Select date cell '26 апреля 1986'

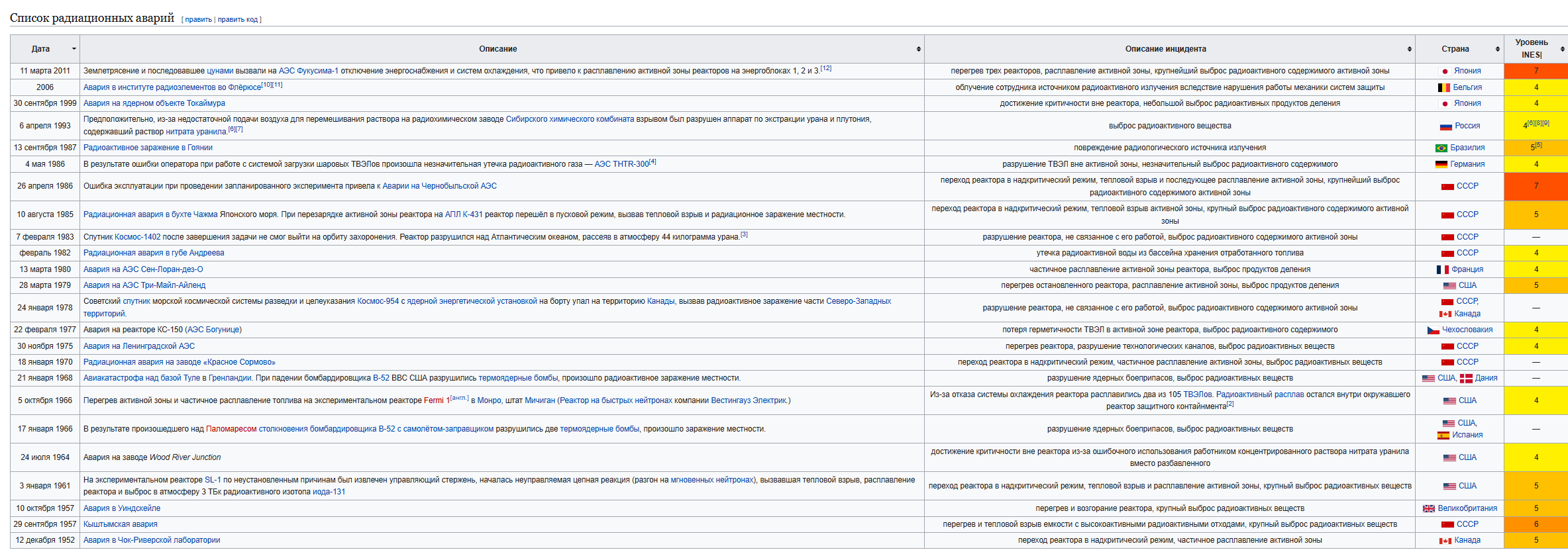[45, 186]
